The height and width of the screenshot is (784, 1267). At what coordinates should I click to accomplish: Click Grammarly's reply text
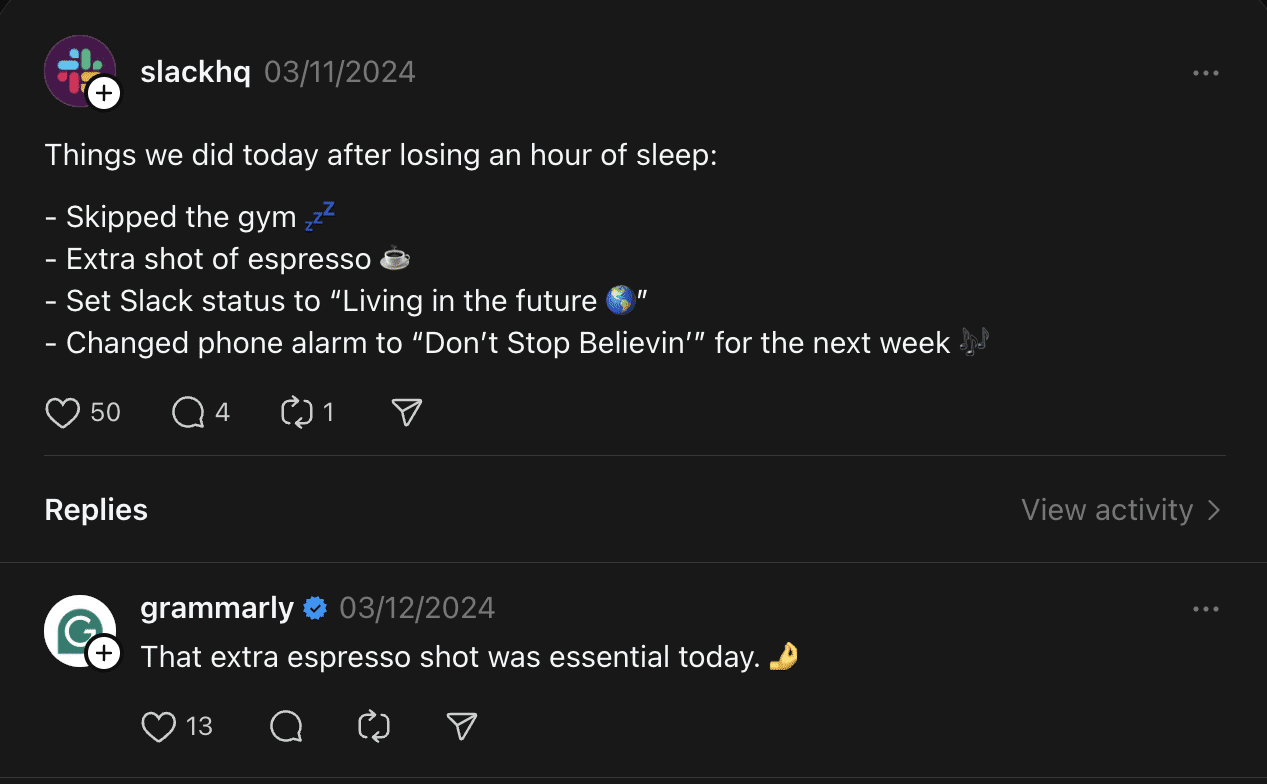pos(450,657)
